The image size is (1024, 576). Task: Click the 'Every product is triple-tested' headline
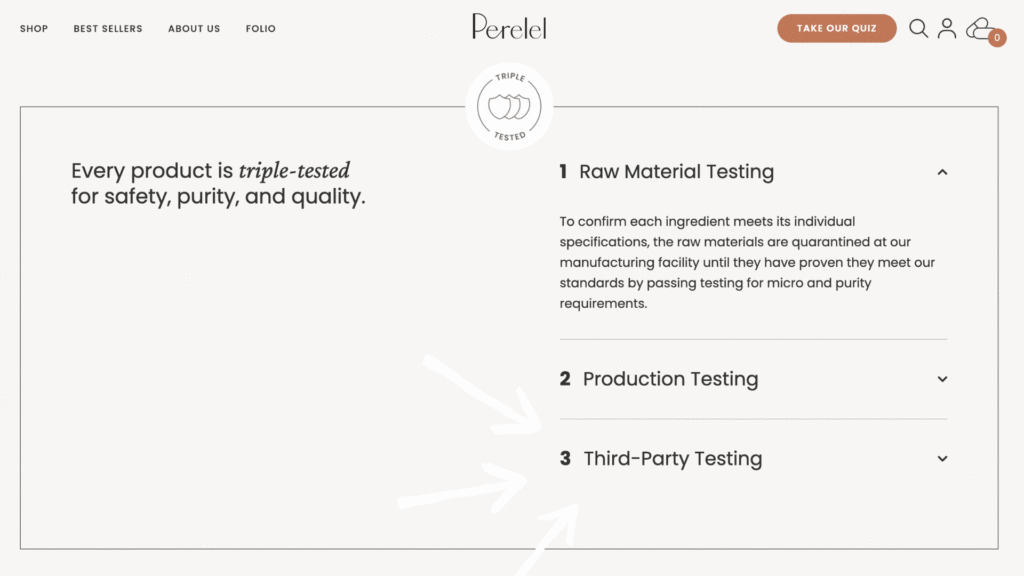pyautogui.click(x=218, y=183)
